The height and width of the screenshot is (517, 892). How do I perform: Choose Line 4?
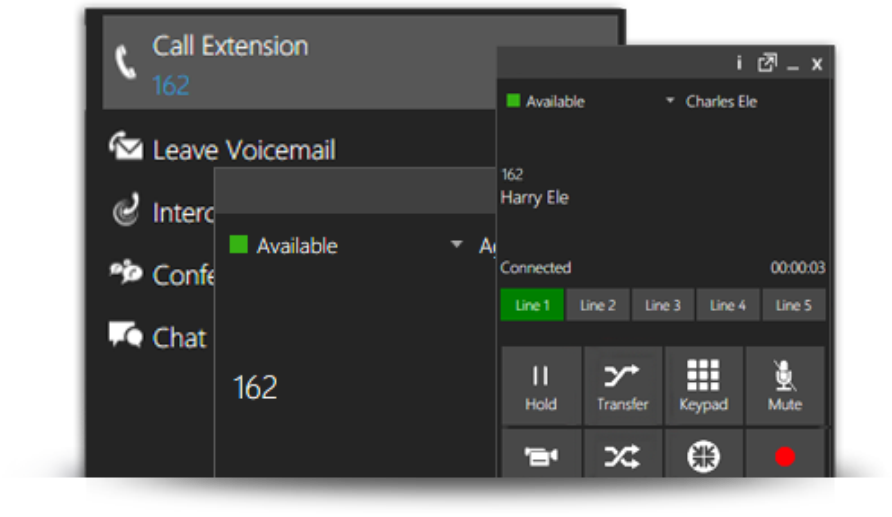728,305
